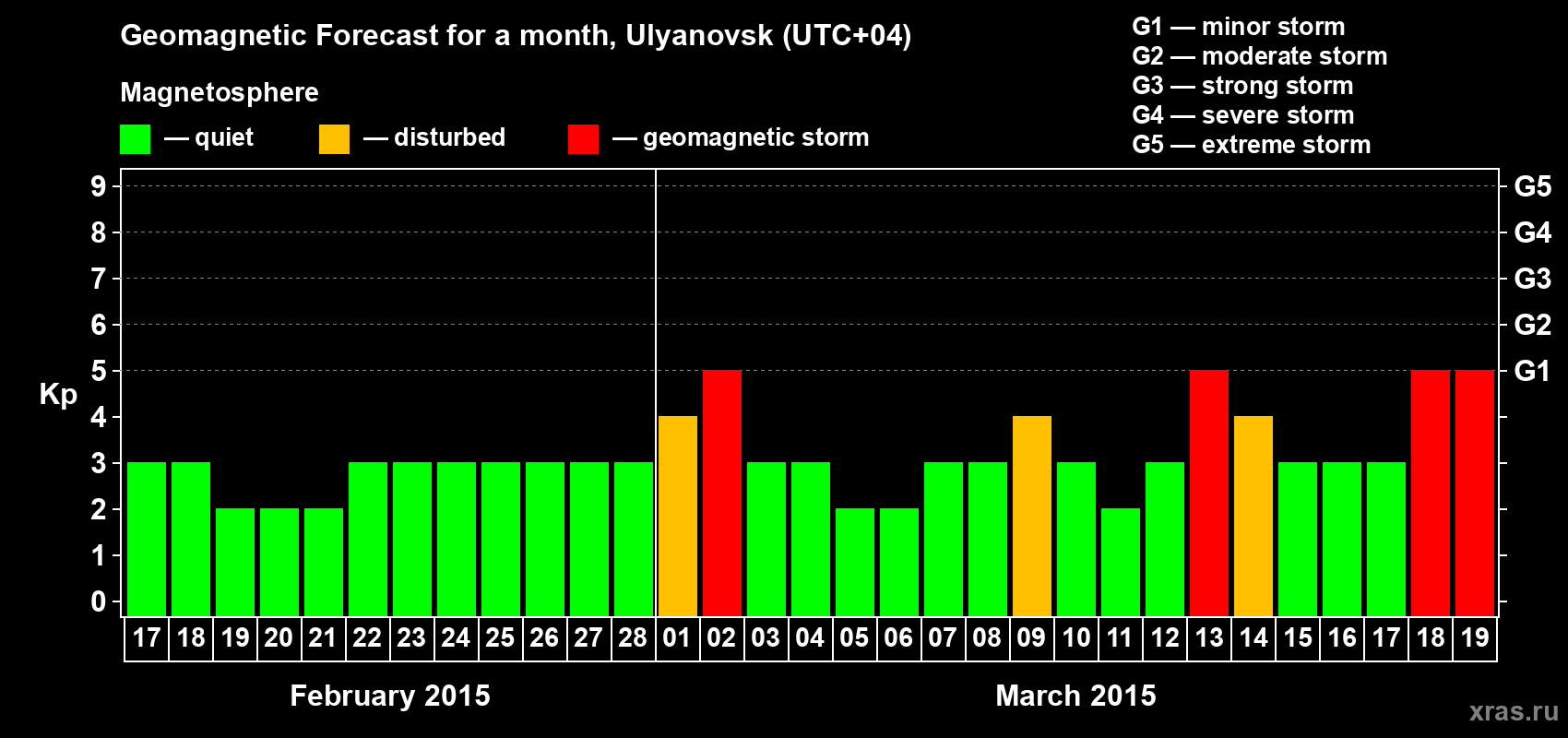1568x738 pixels.
Task: Click the date label 17 in February
Action: 147,637
